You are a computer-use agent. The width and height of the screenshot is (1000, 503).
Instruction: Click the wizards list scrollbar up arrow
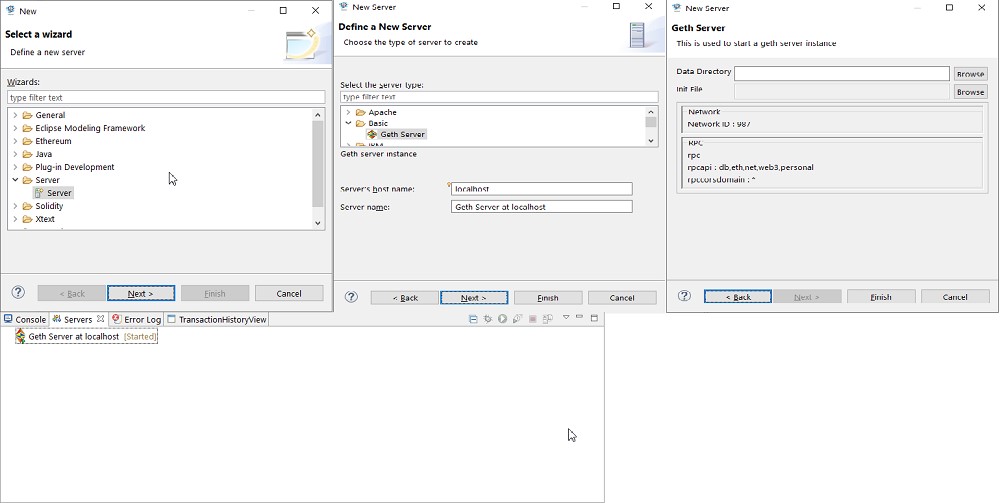point(318,115)
